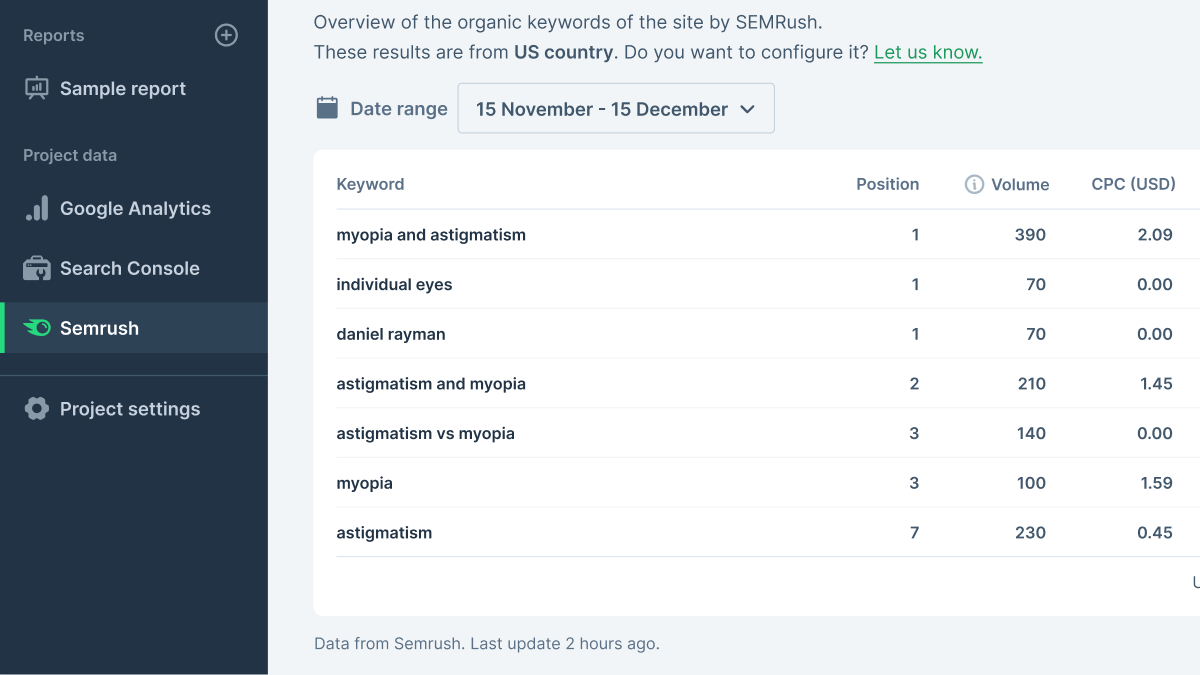Select Project settings in sidebar
Viewport: 1200px width, 675px height.
click(130, 409)
